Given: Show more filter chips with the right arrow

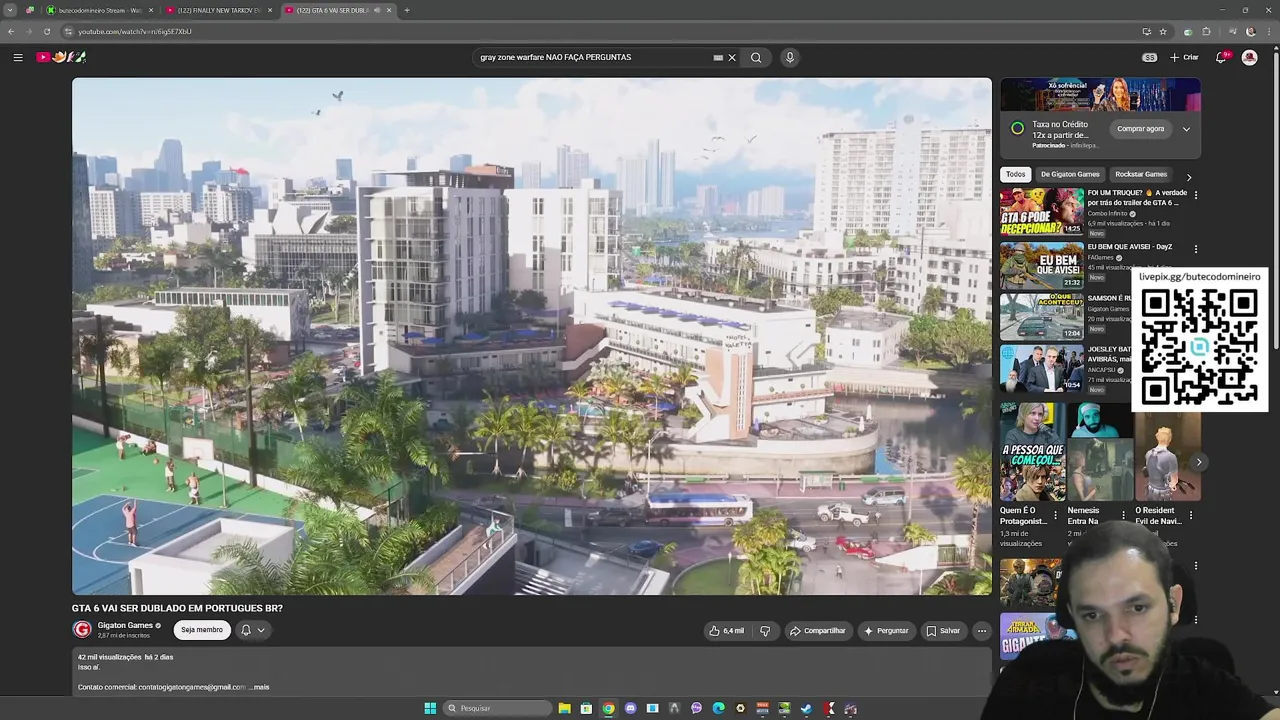Looking at the screenshot, I should [1189, 176].
